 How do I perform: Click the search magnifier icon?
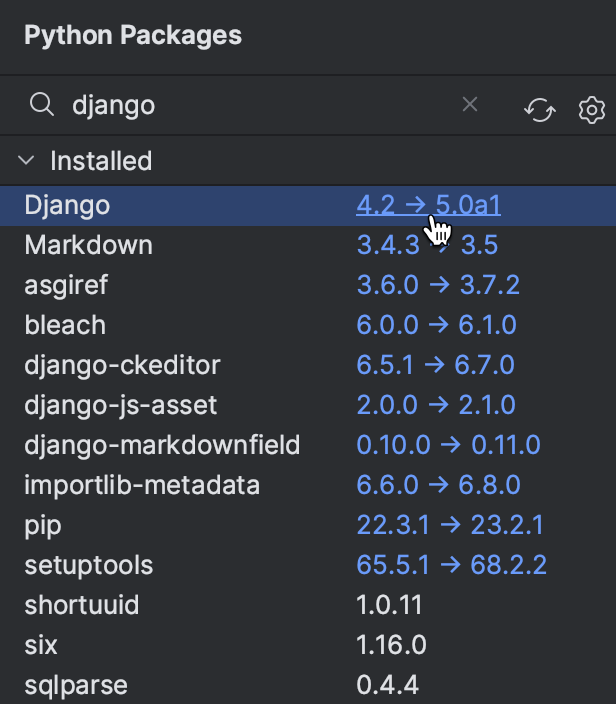(x=41, y=105)
